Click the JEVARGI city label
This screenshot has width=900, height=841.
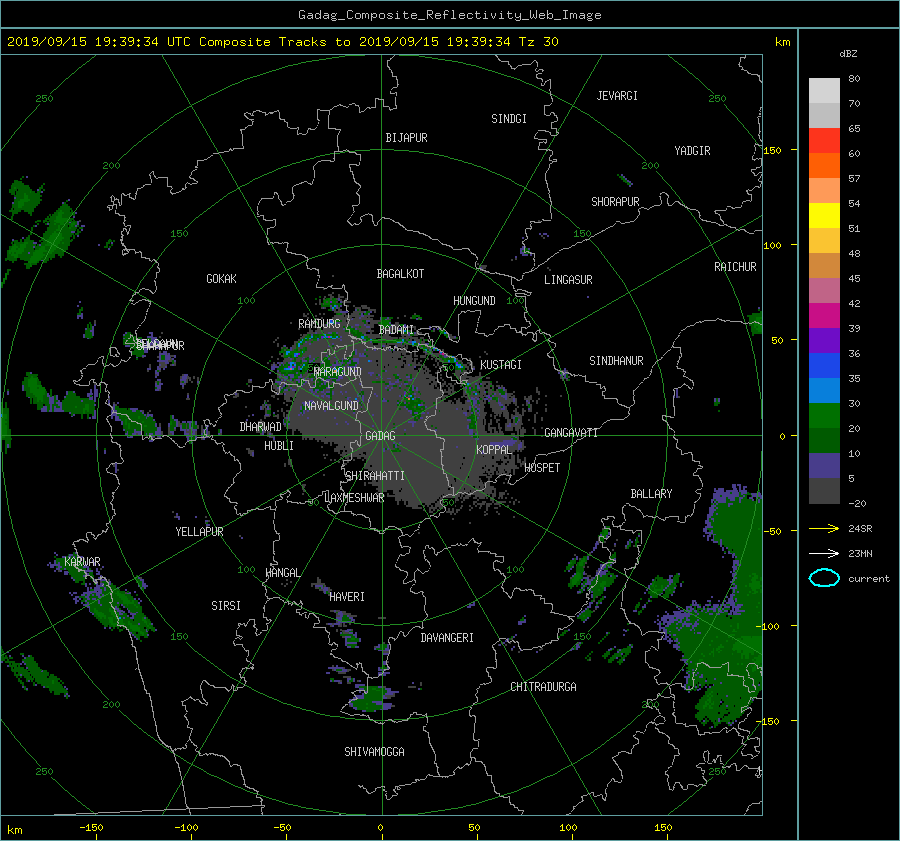(617, 96)
